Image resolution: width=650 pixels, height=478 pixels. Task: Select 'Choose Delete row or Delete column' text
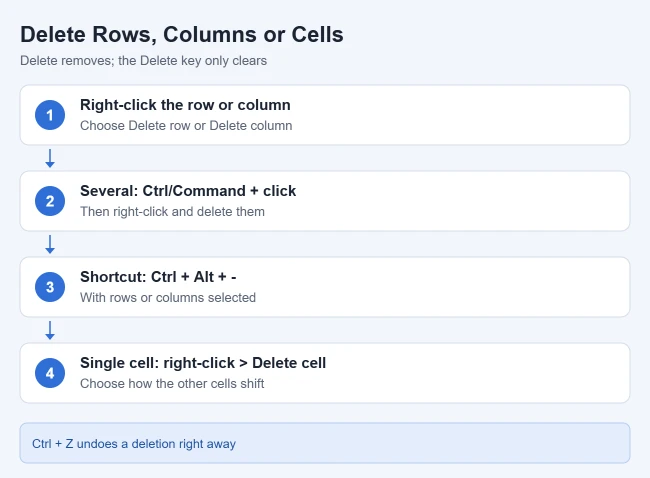coord(186,126)
